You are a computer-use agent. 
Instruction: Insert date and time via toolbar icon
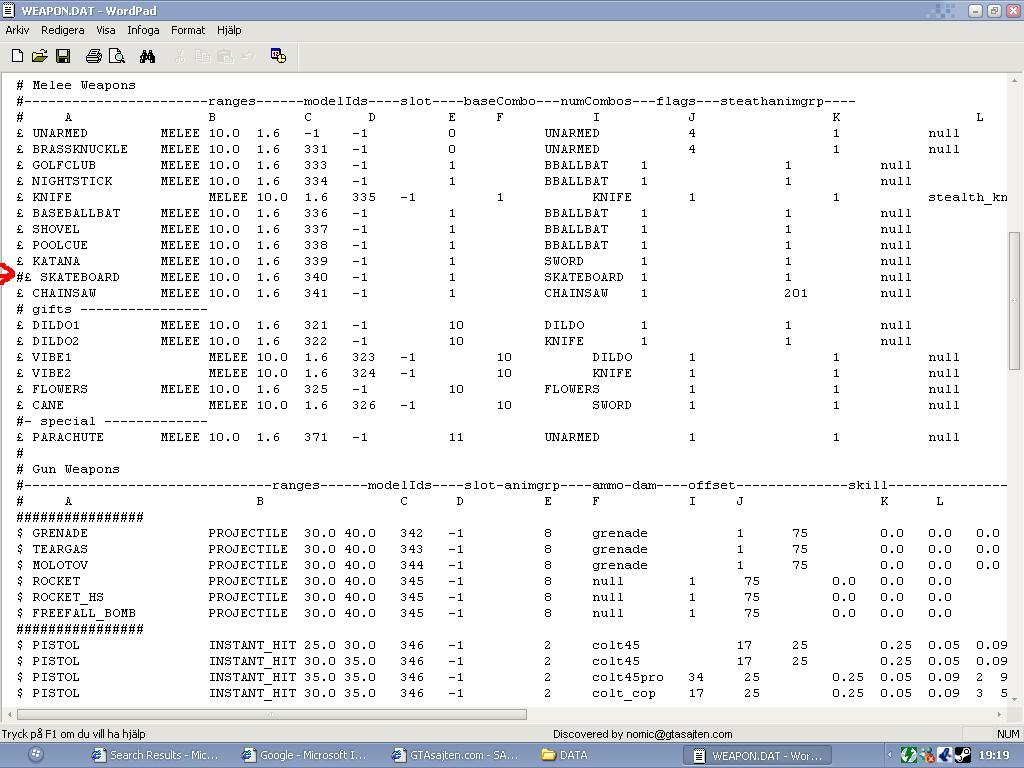278,56
